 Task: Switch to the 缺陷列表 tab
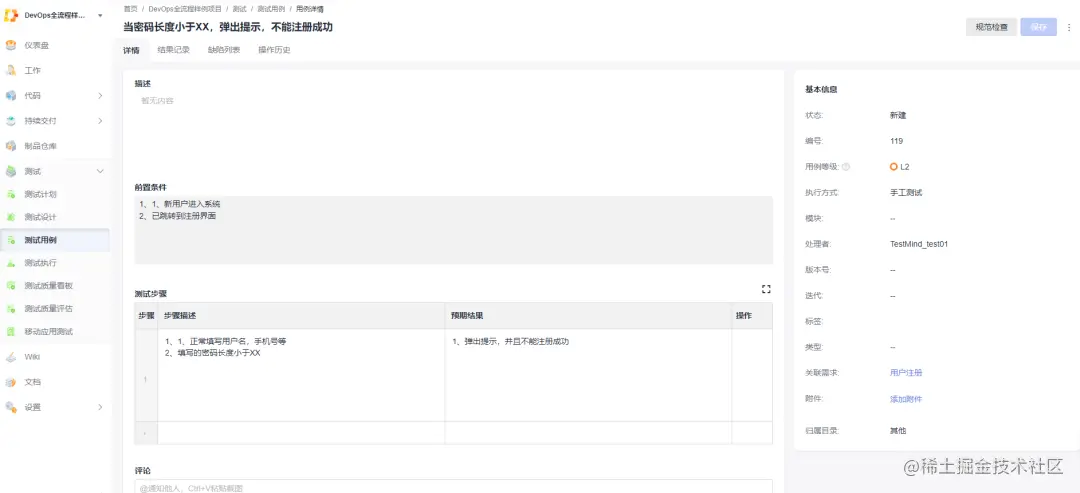[224, 50]
